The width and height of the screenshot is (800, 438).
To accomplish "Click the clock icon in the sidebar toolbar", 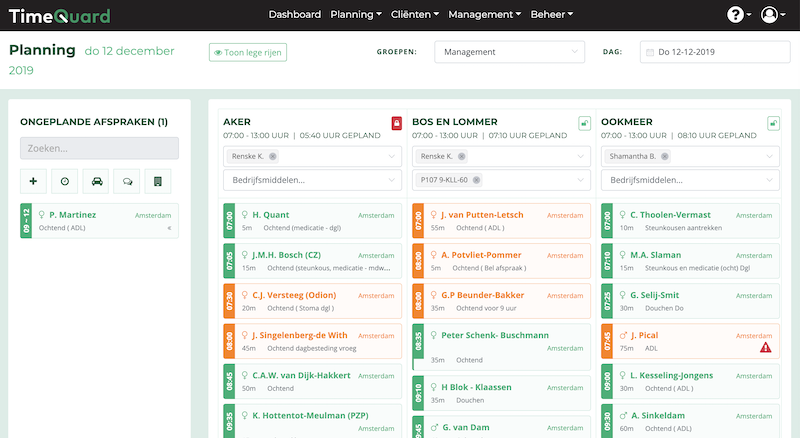I will 64,181.
